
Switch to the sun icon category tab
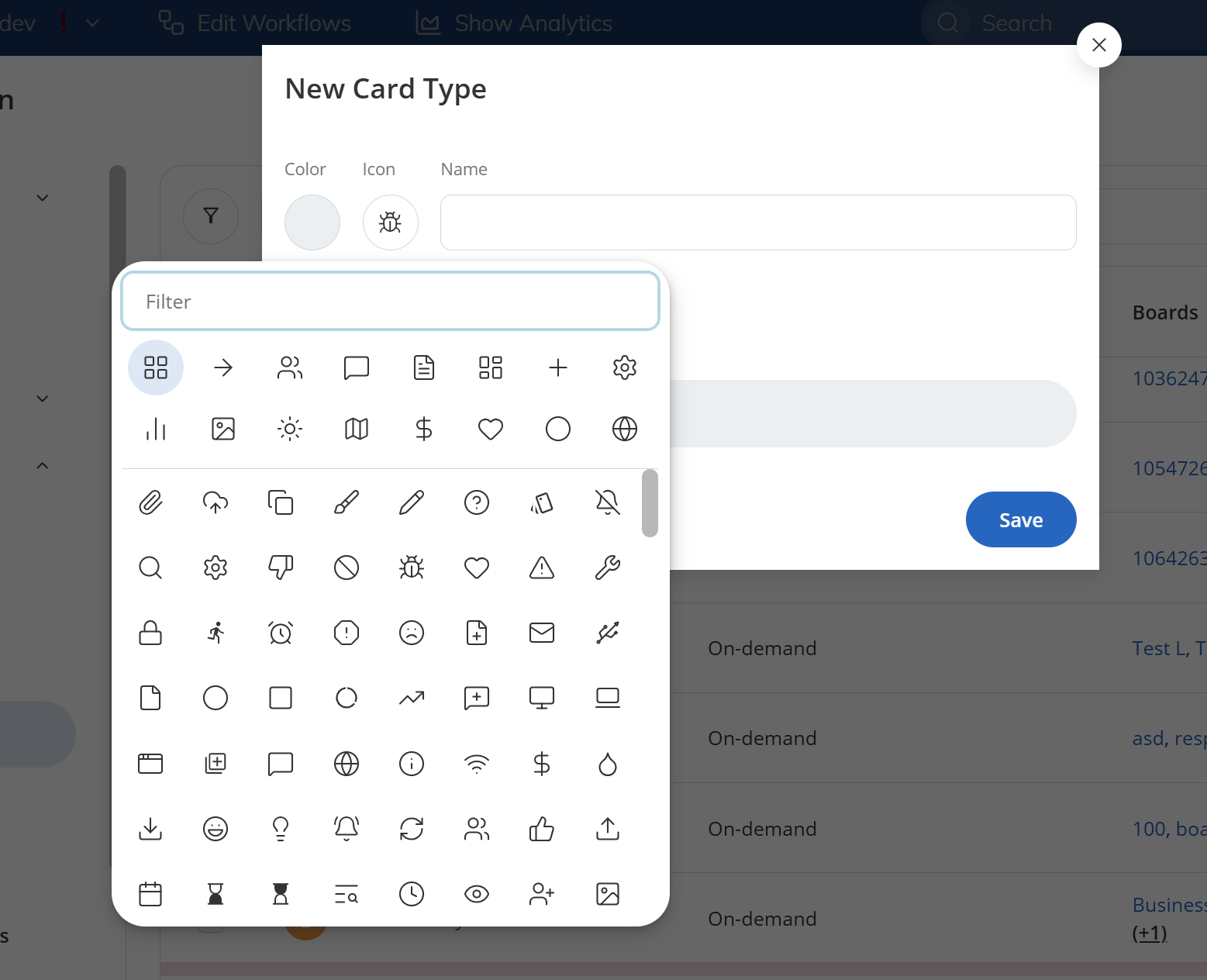(x=290, y=429)
